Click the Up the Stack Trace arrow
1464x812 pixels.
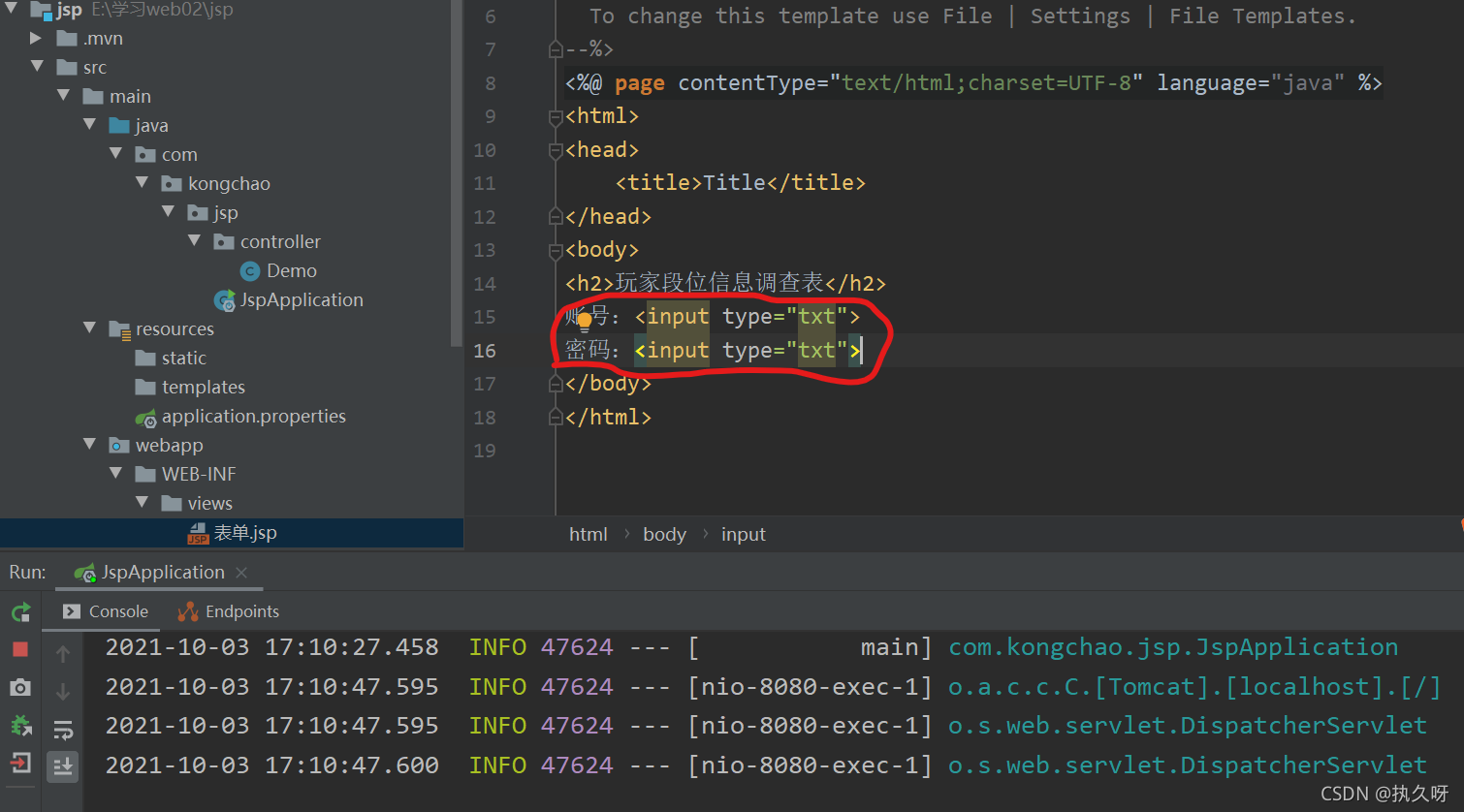point(63,654)
